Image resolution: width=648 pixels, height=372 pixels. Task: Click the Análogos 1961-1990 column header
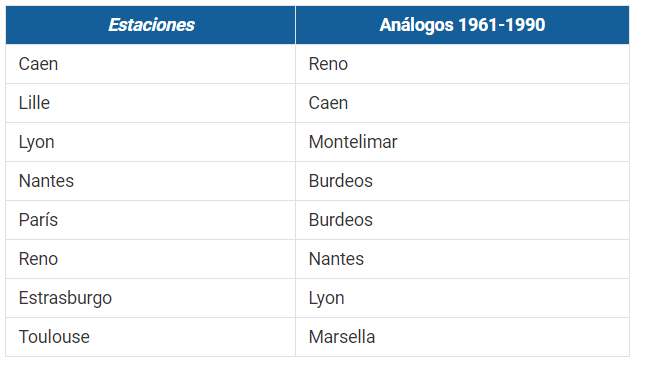coord(462,25)
